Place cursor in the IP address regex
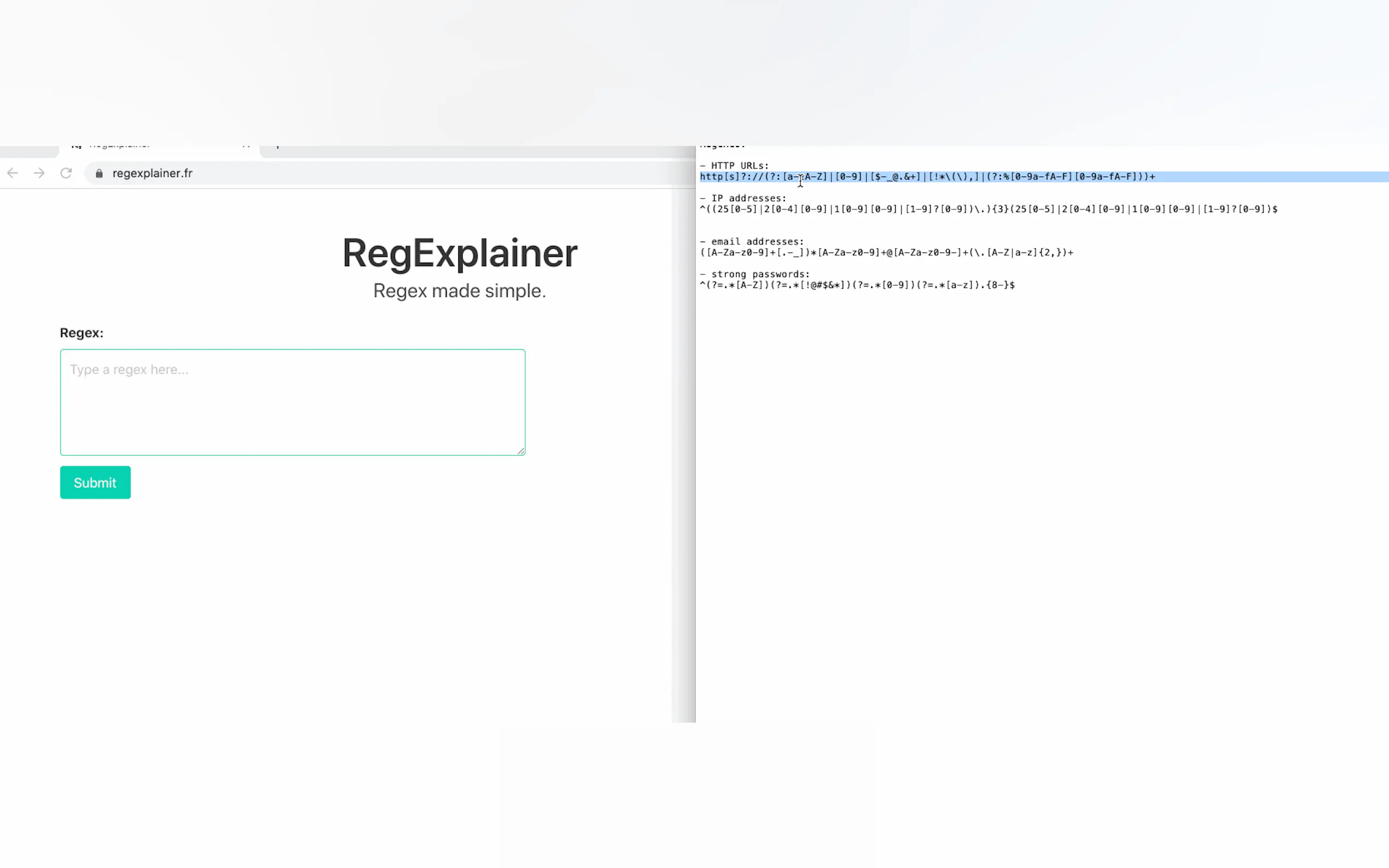Screen dimensions: 1389x868 point(988,209)
